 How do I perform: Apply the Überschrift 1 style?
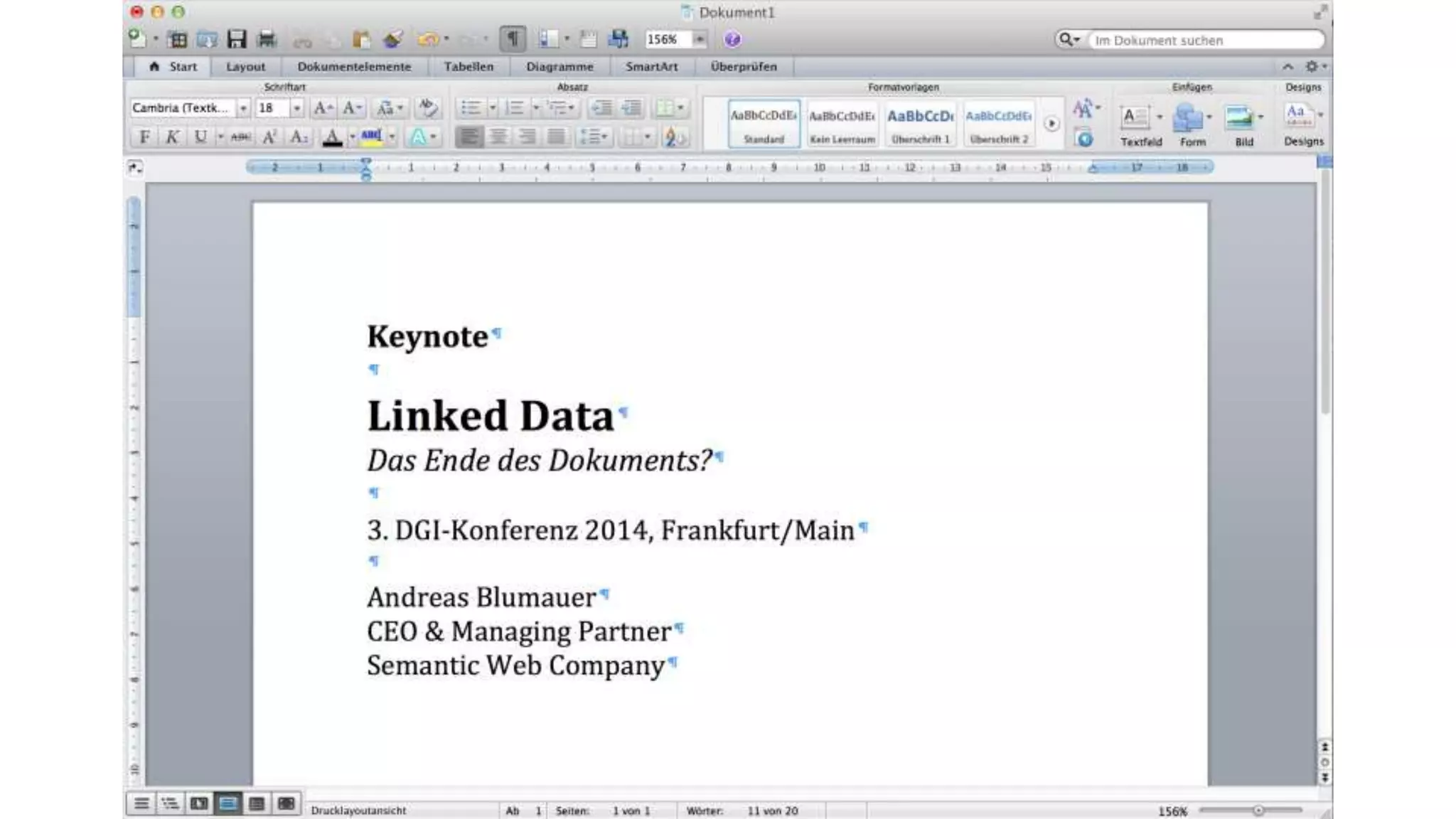(920, 124)
